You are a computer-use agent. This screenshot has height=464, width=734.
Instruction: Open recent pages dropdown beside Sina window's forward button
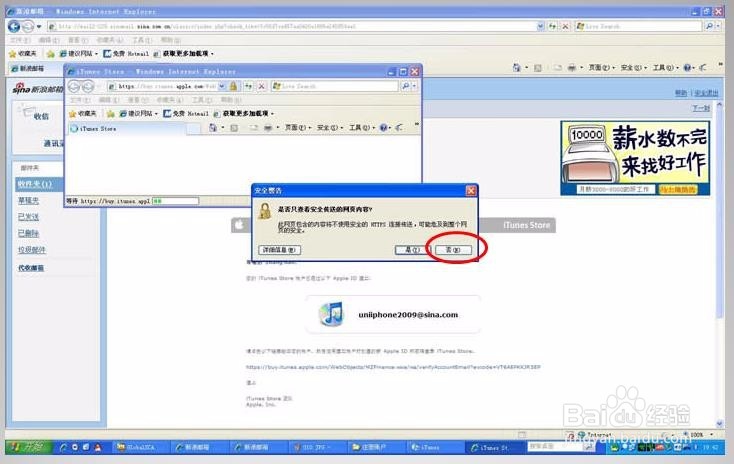(39, 27)
